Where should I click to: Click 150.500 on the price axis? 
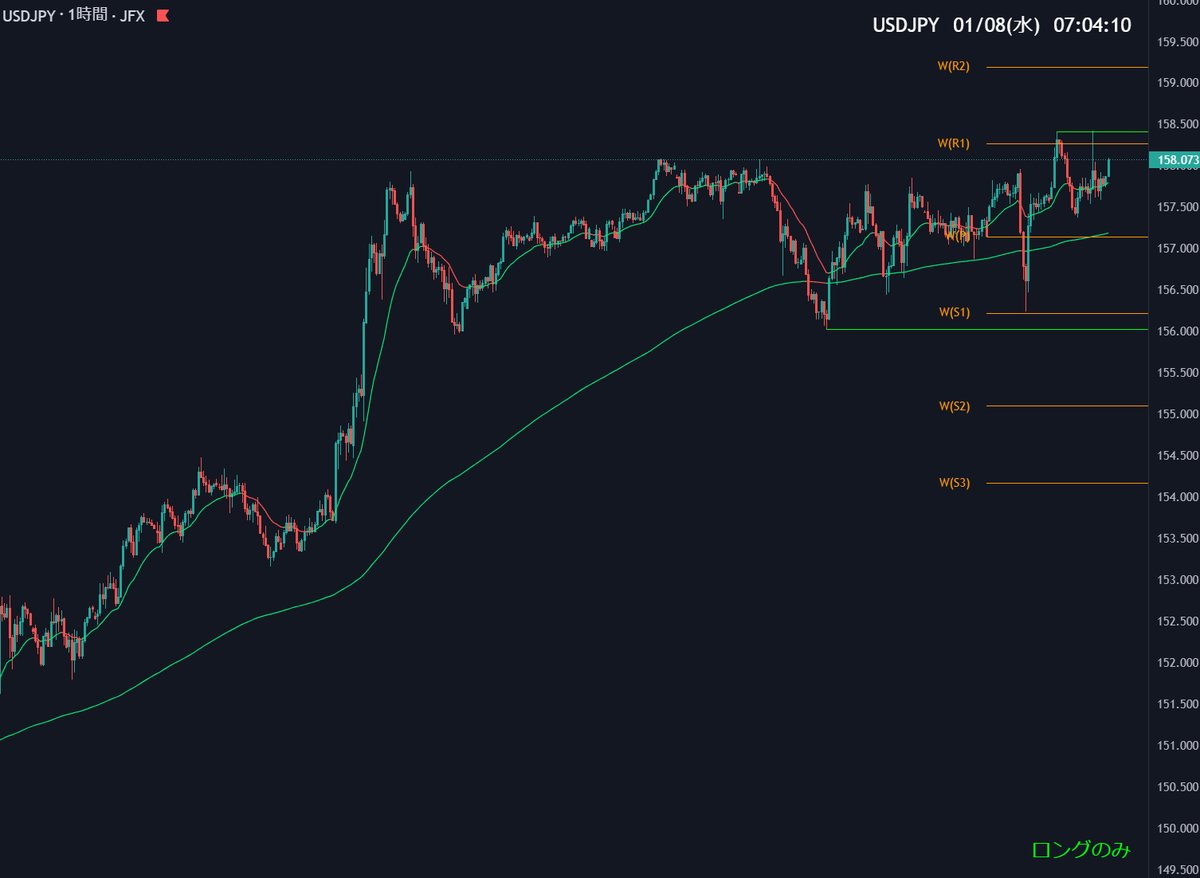(1177, 788)
